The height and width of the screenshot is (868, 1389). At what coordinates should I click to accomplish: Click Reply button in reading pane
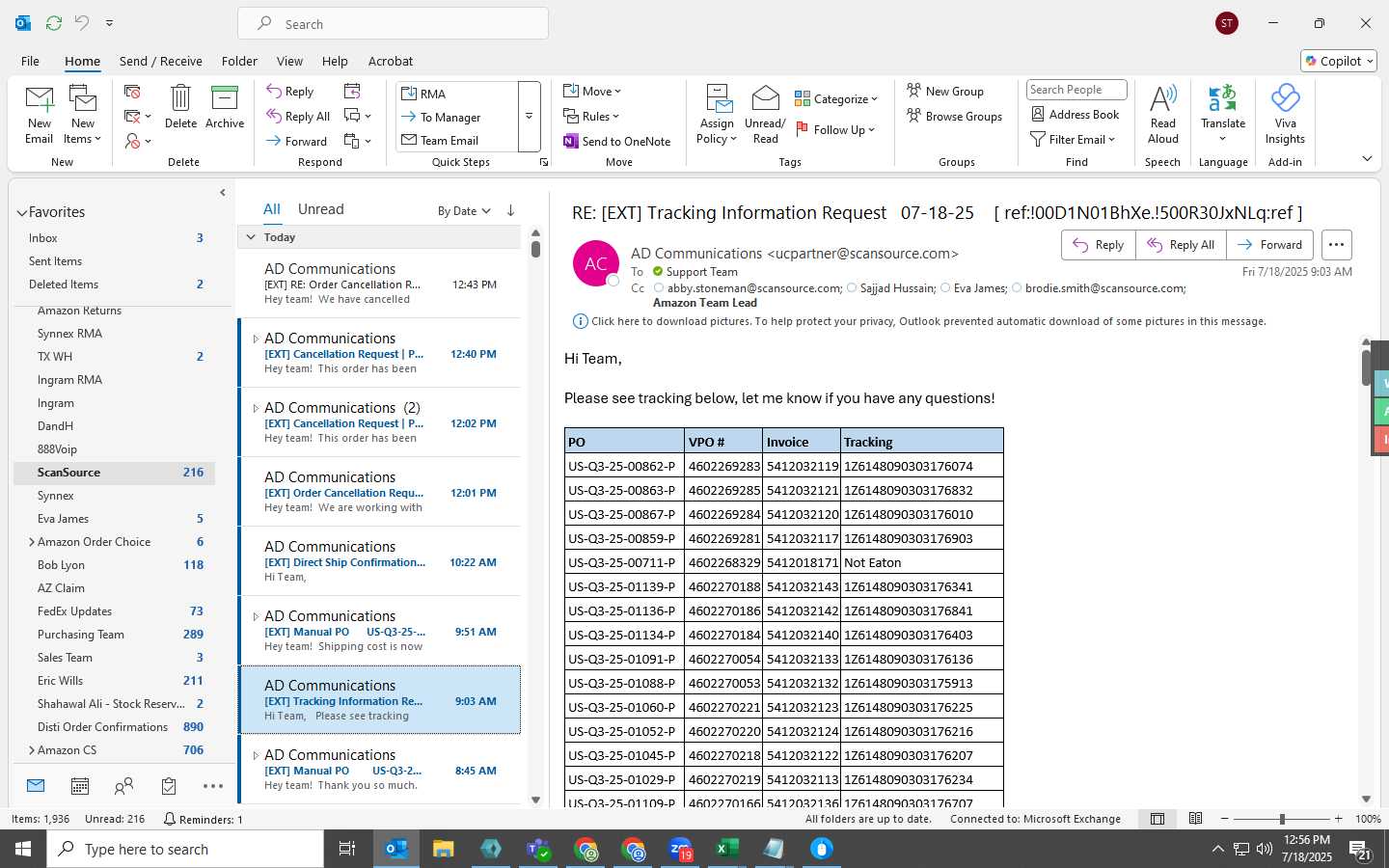[1099, 245]
